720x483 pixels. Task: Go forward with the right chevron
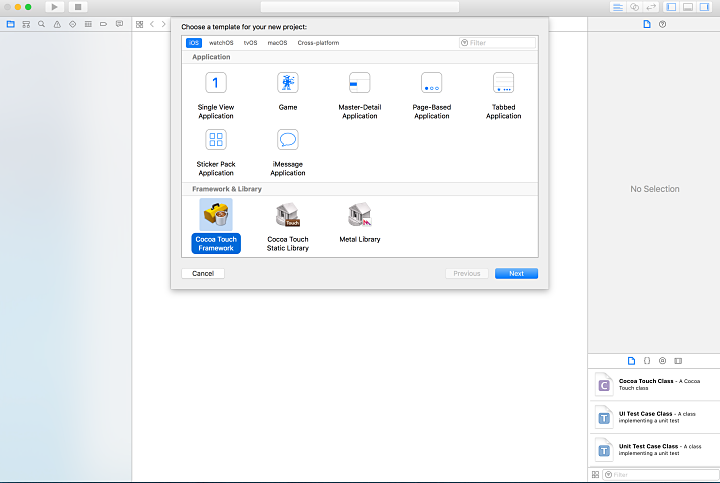tap(163, 24)
